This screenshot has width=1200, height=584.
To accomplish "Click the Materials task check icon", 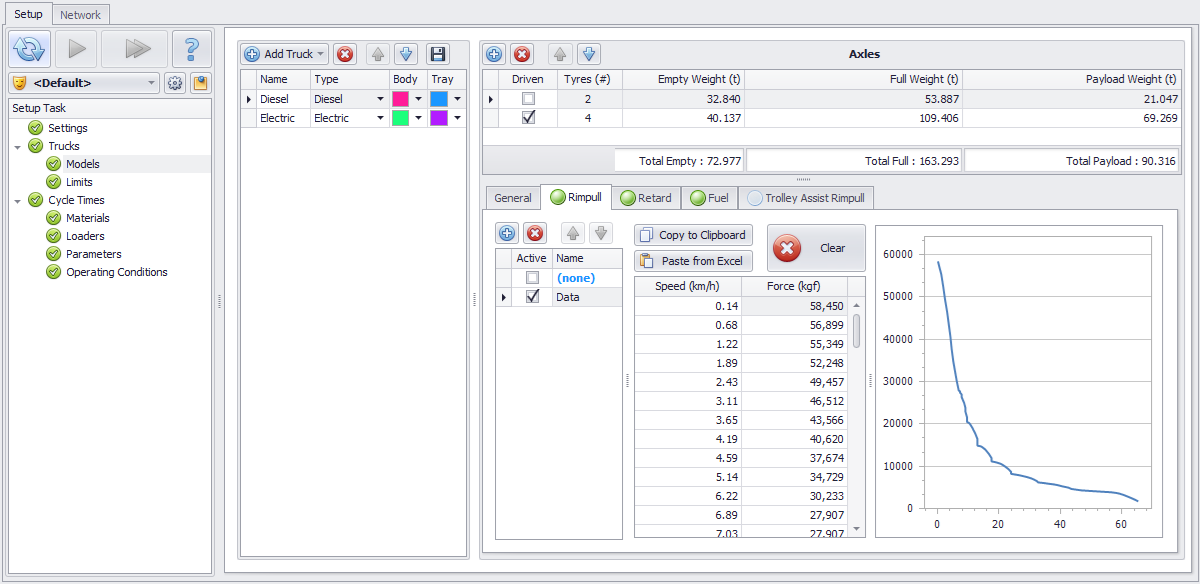I will 54,218.
